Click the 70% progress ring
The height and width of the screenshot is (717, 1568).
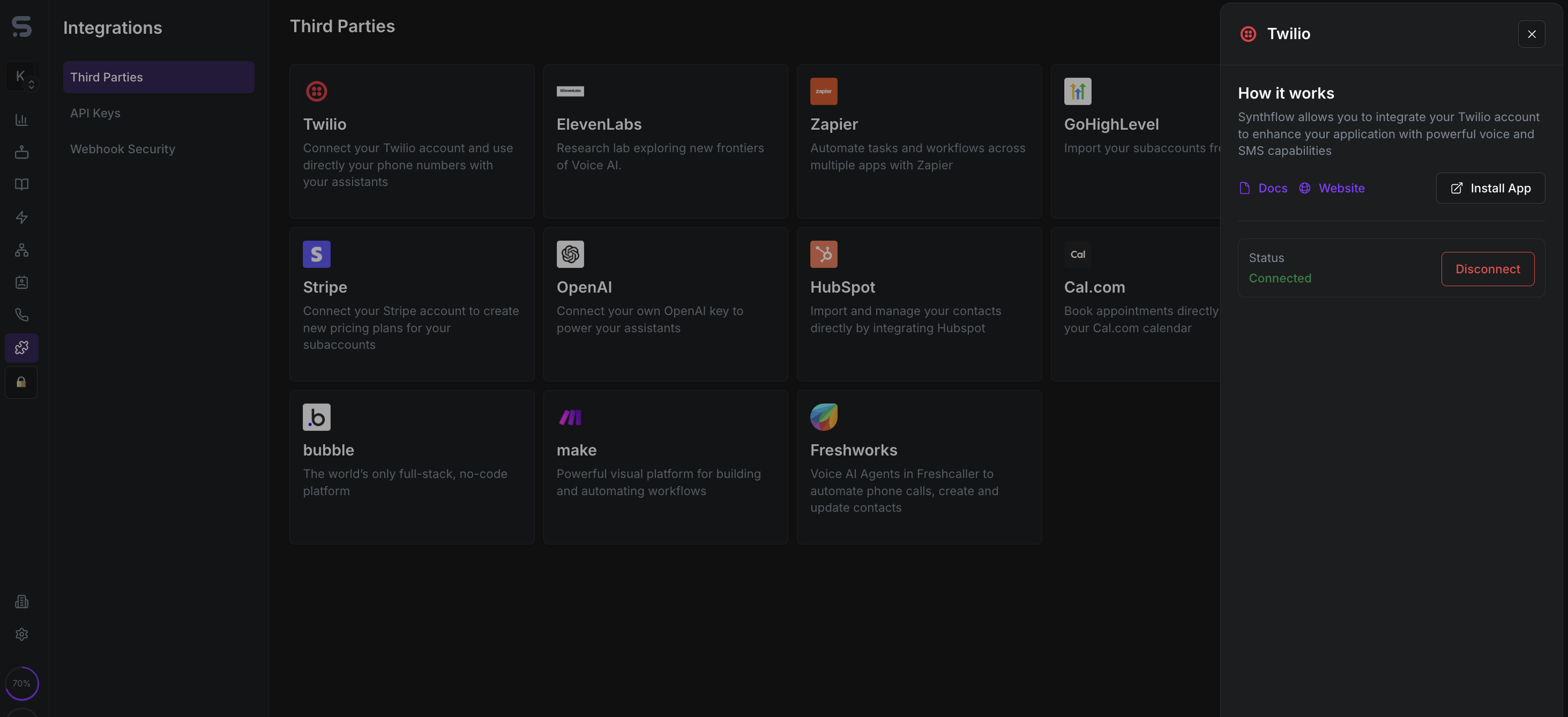21,684
